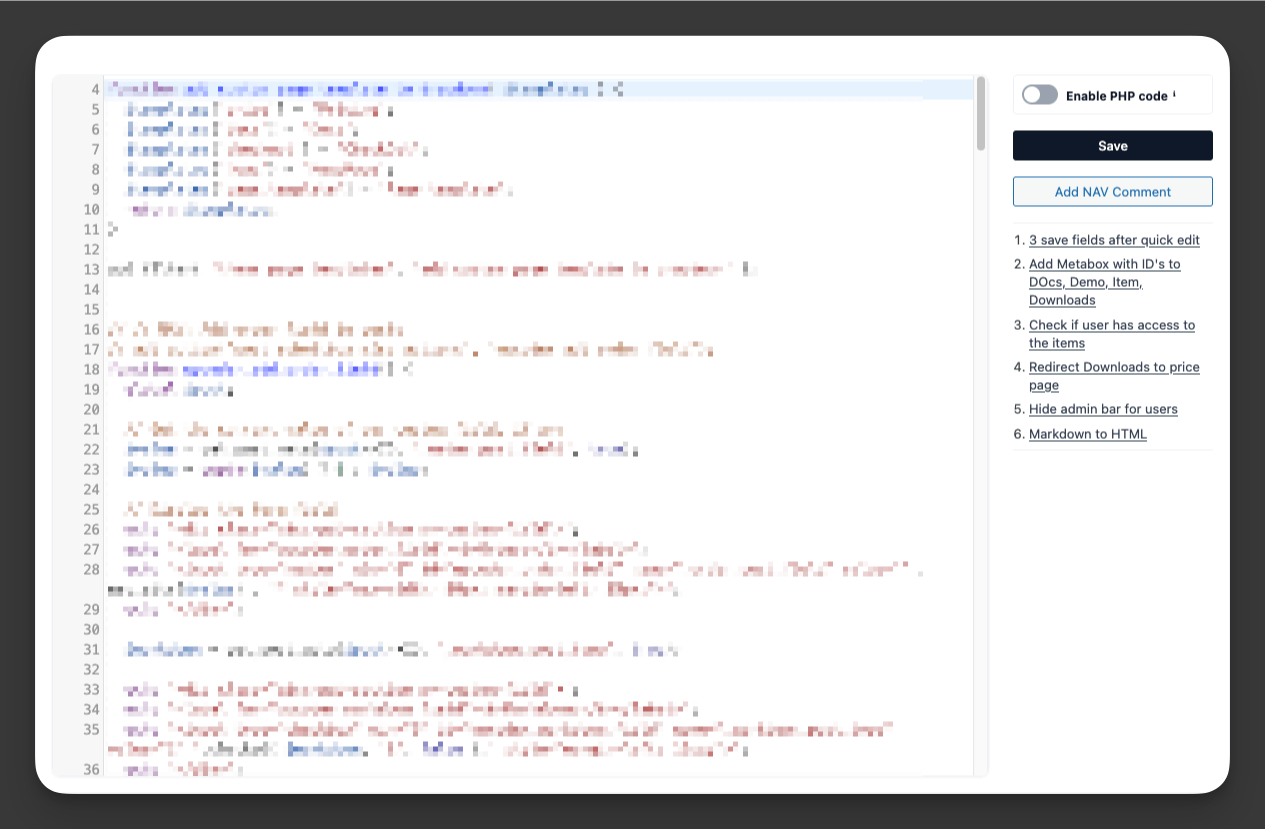This screenshot has height=829, width=1265.
Task: Click line number 25 in the gutter
Action: point(91,510)
